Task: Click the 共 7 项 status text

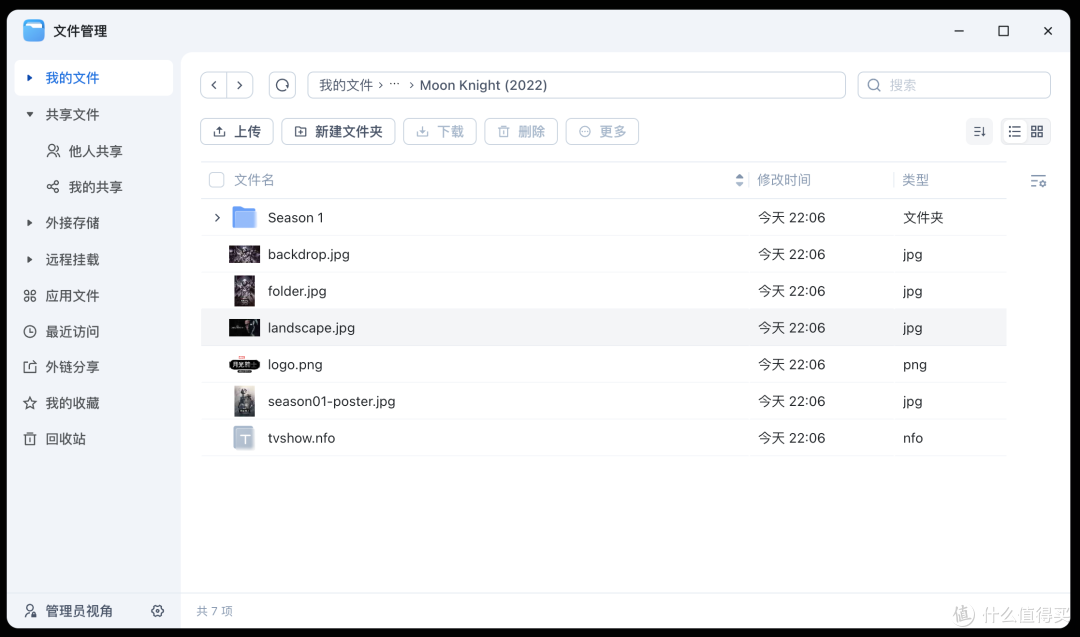Action: coord(214,611)
